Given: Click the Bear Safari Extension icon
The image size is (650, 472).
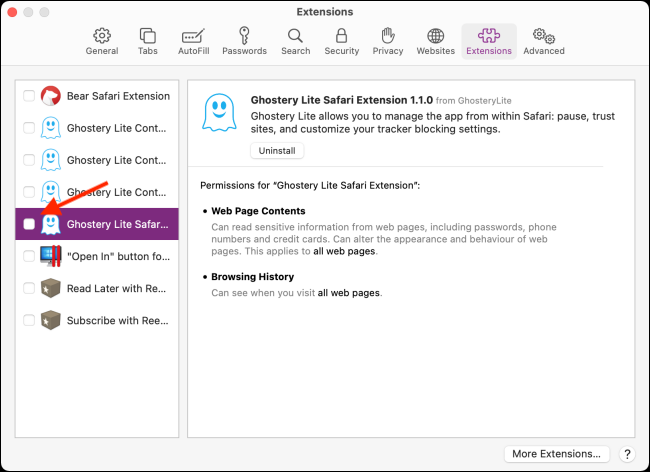Looking at the screenshot, I should (x=51, y=96).
